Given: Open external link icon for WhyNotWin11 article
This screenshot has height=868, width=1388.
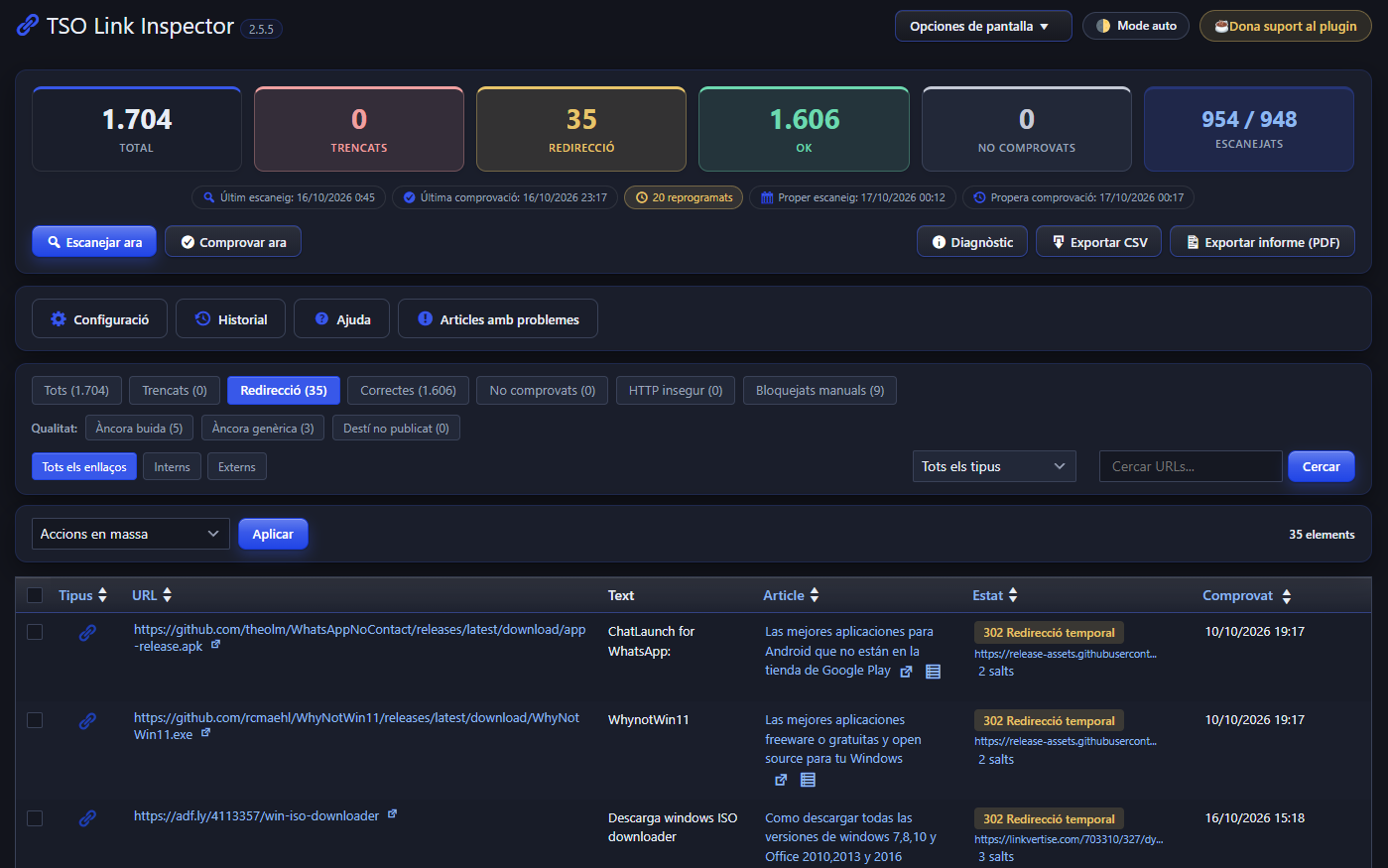Looking at the screenshot, I should (781, 780).
